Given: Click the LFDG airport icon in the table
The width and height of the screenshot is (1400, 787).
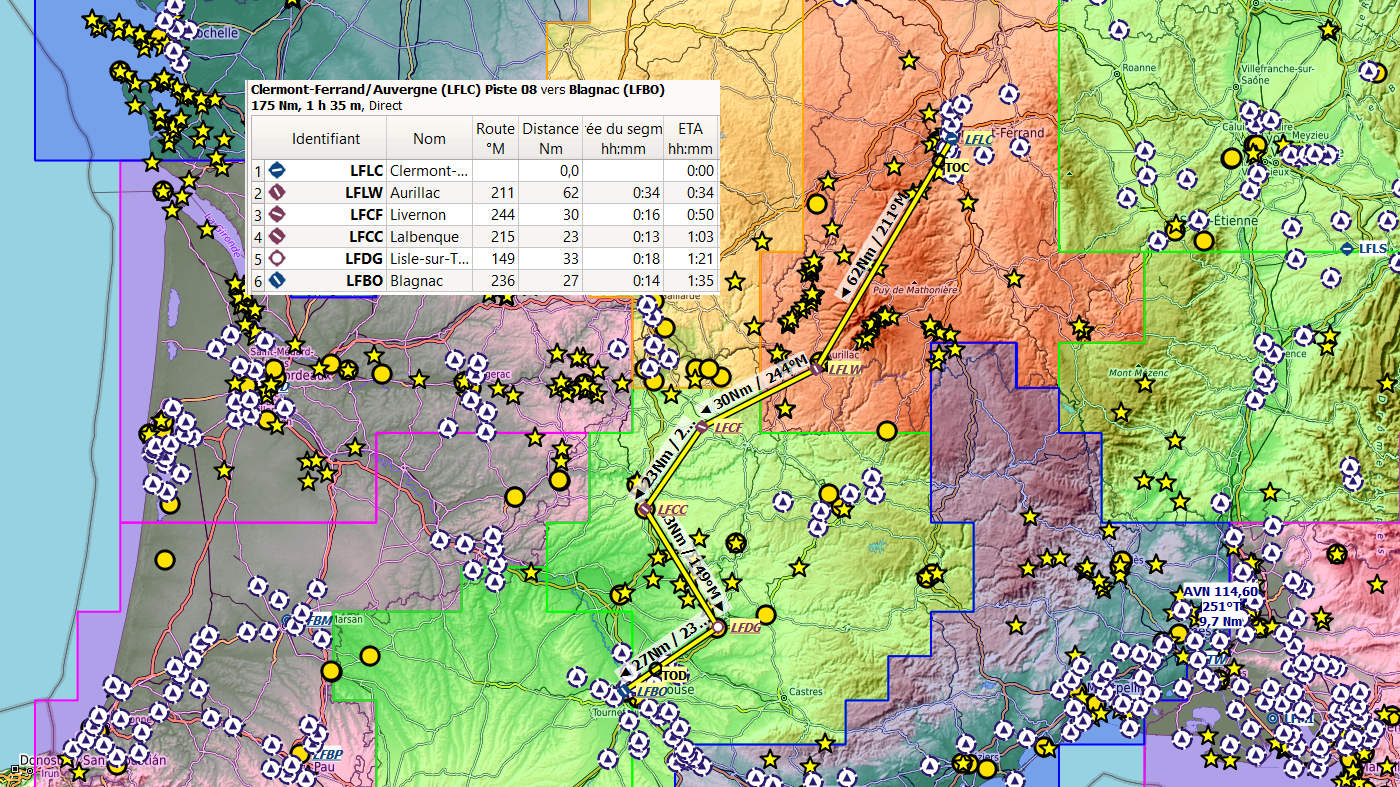Looking at the screenshot, I should pos(278,258).
